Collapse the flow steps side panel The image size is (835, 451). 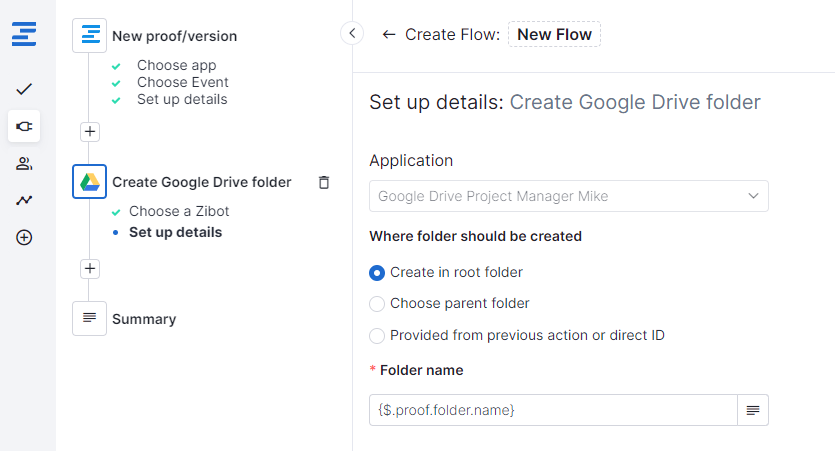click(352, 34)
